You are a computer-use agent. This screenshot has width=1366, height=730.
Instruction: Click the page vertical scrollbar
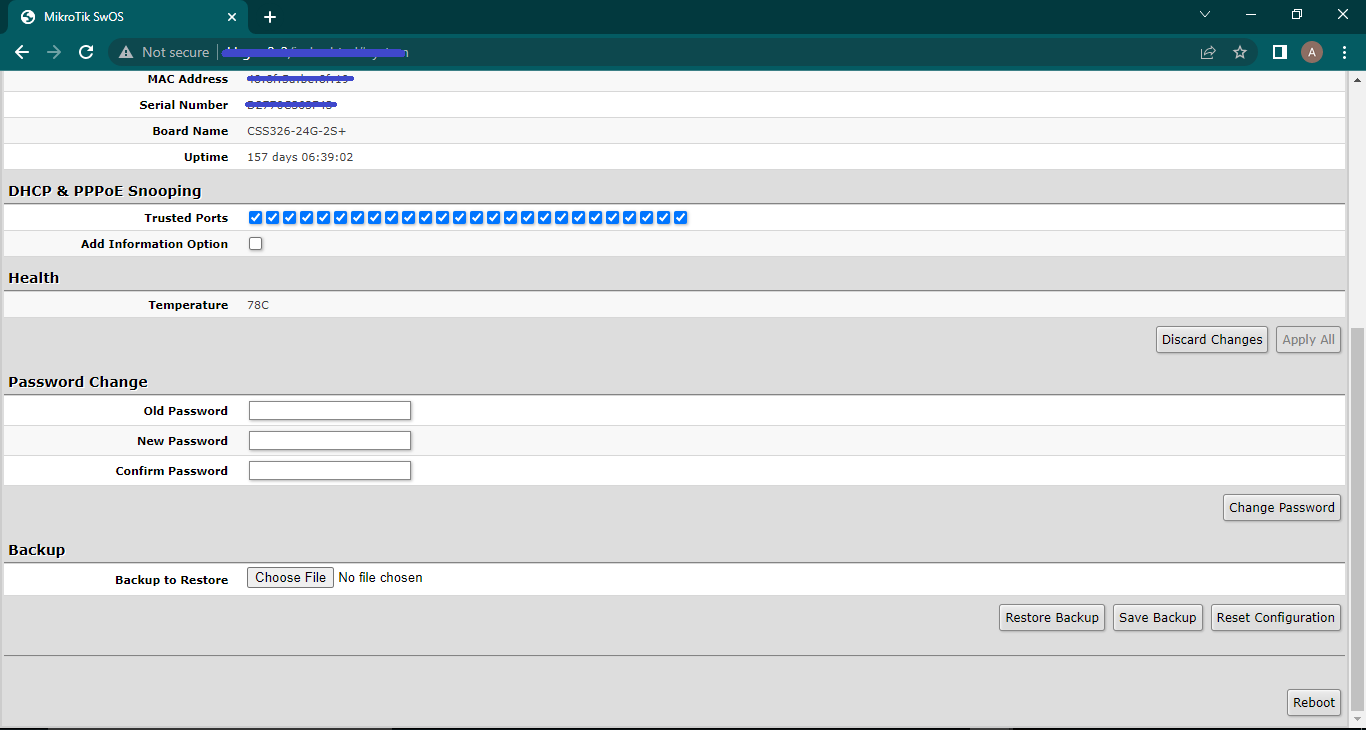point(1357,500)
